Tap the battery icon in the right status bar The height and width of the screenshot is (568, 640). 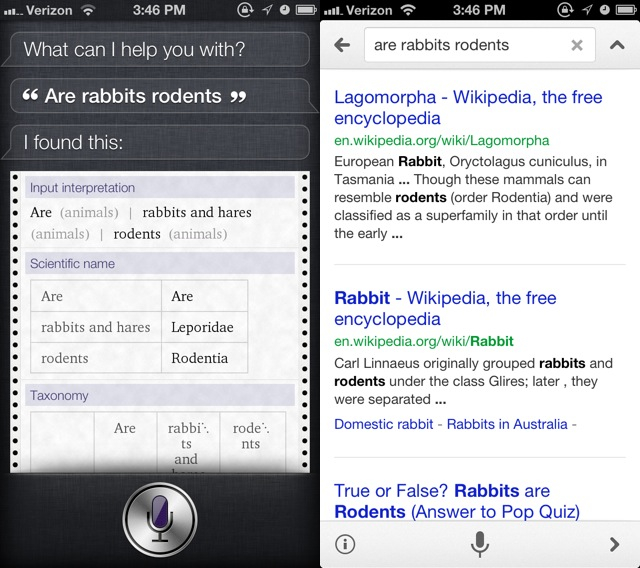pos(626,10)
